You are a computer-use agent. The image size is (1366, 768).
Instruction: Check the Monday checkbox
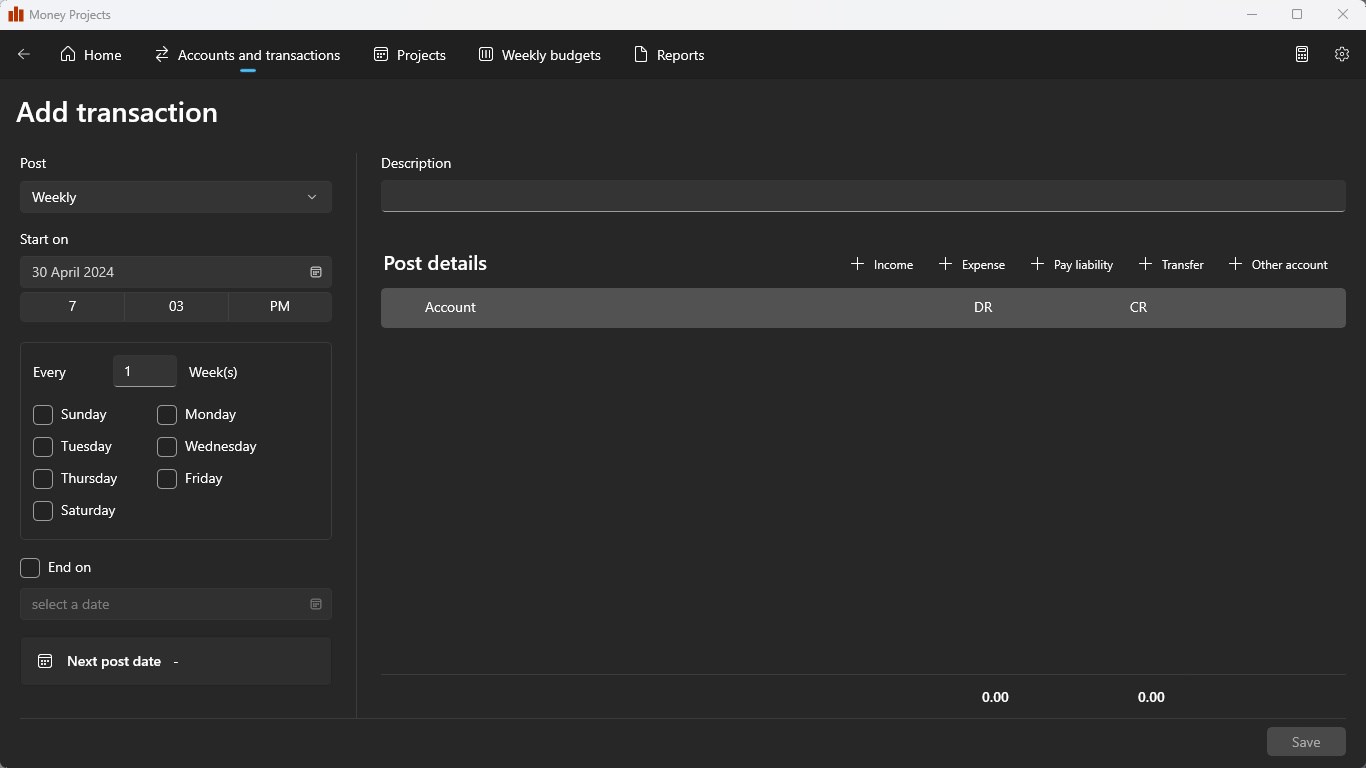(167, 414)
